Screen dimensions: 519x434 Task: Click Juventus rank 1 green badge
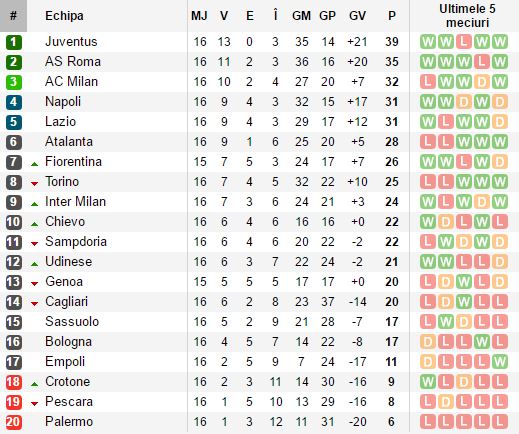point(14,42)
